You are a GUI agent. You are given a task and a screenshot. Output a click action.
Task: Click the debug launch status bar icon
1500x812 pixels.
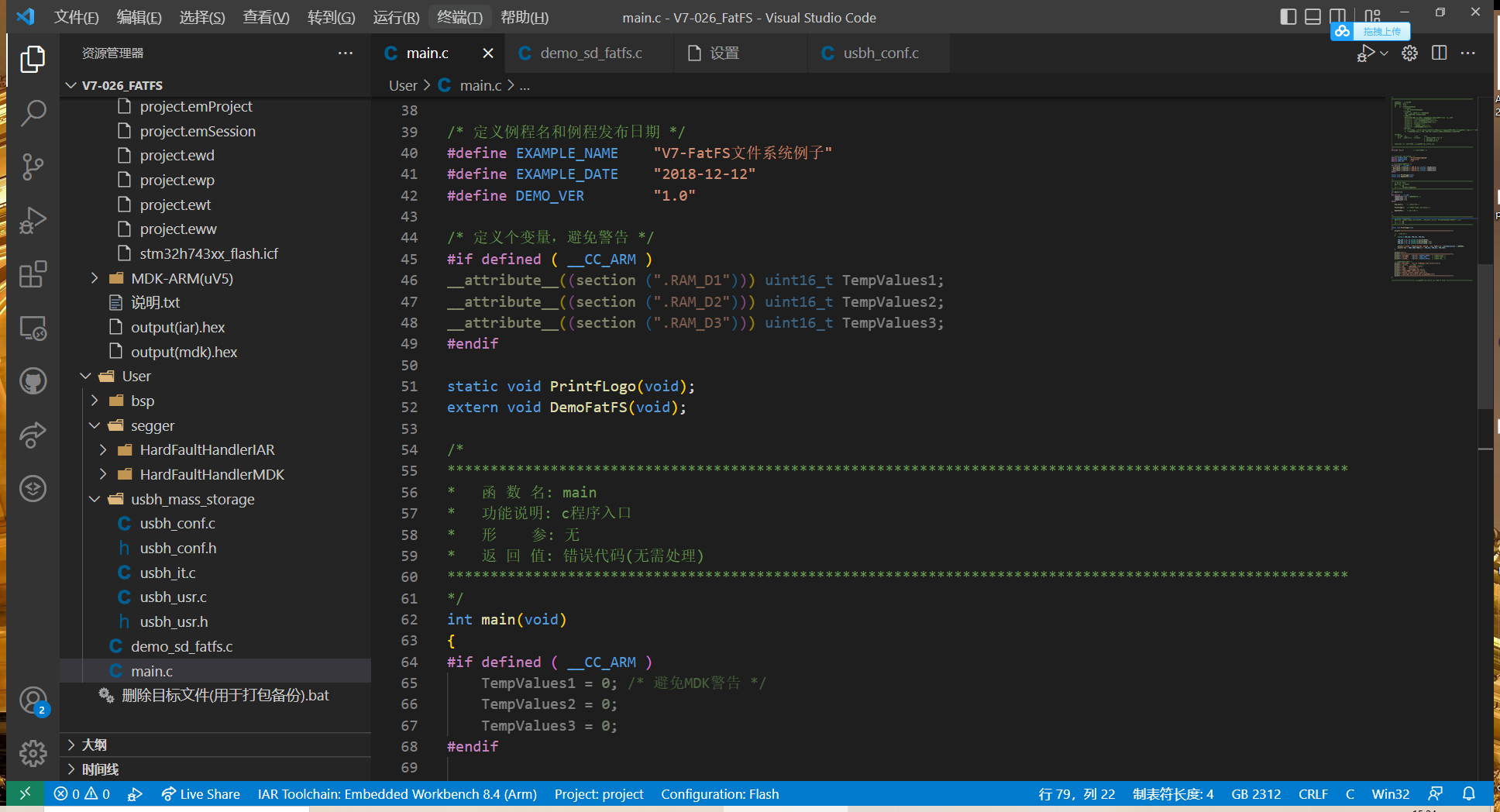point(136,794)
